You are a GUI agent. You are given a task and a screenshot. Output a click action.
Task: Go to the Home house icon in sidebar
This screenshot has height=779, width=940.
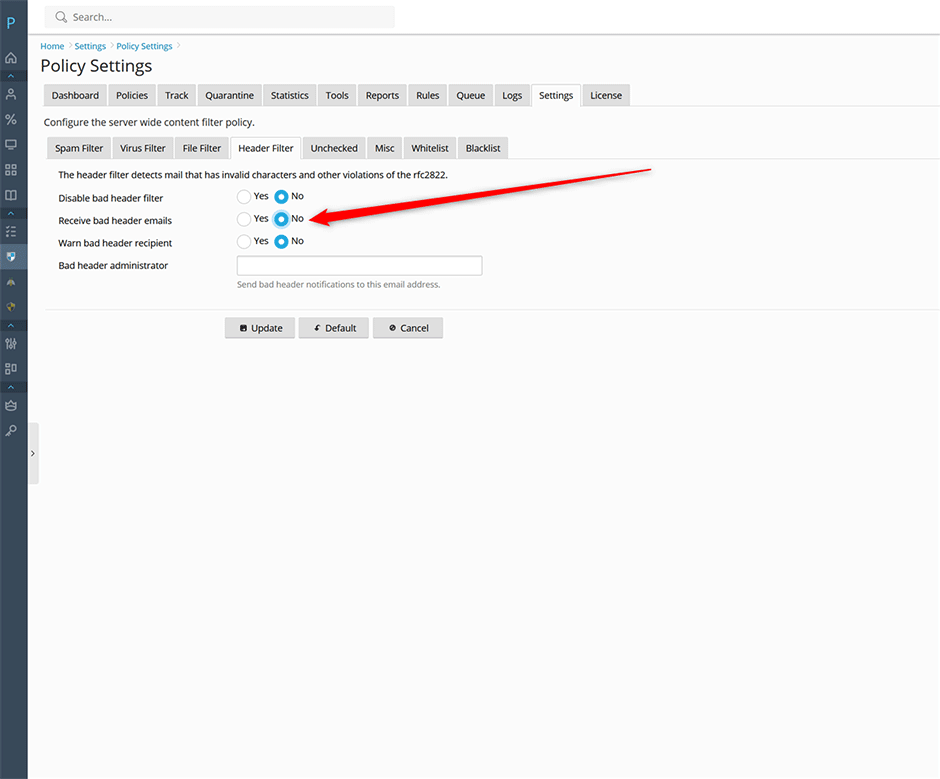point(11,58)
